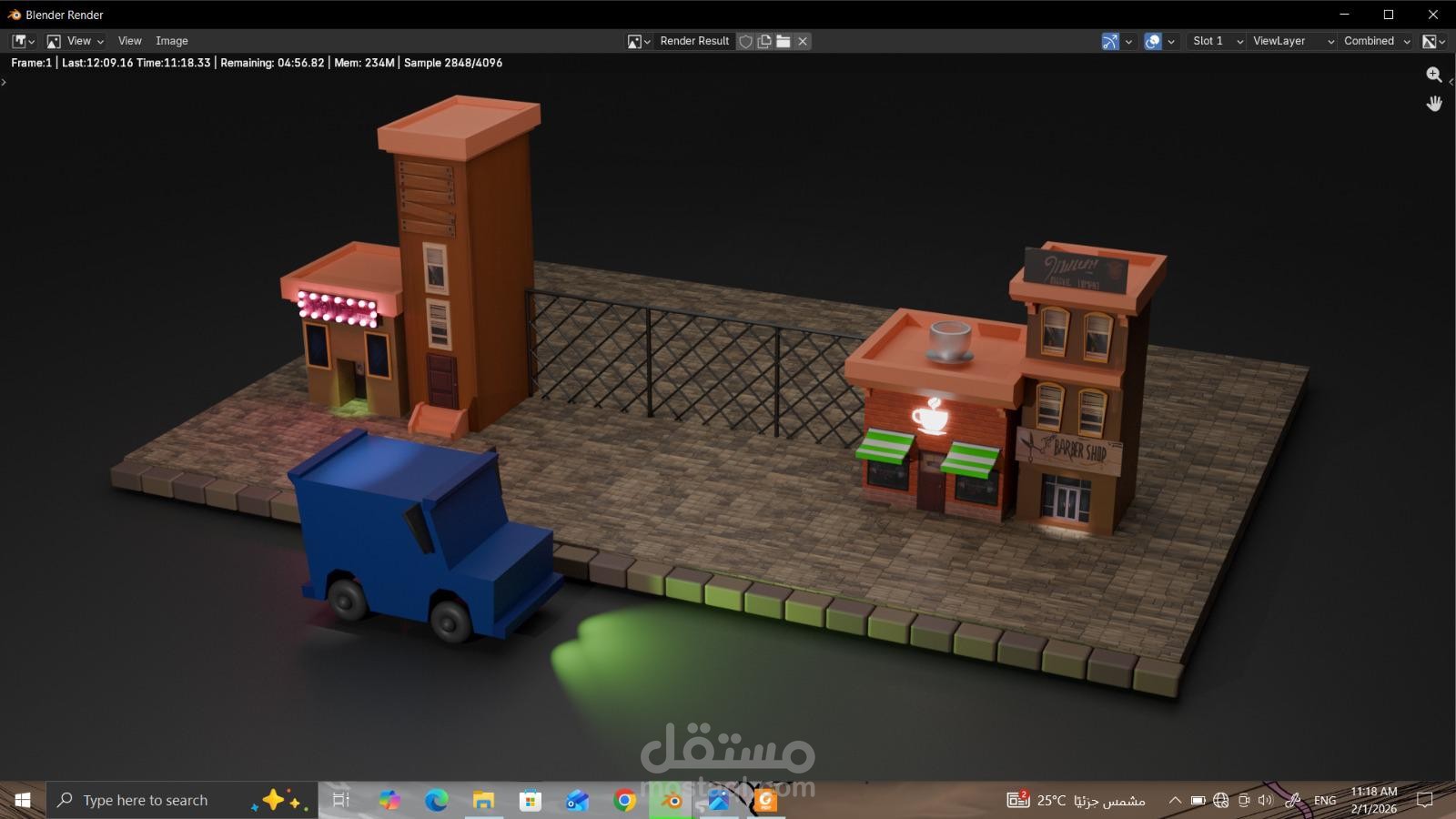Open the notifications action center
The width and height of the screenshot is (1456, 819).
(1425, 800)
